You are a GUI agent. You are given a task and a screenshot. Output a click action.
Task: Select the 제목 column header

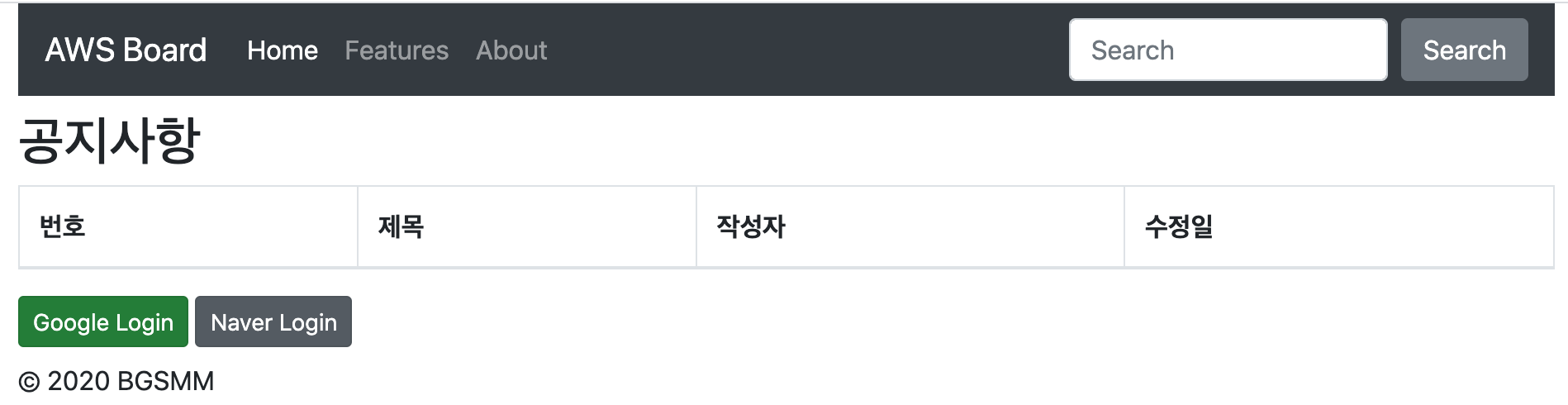(x=401, y=226)
